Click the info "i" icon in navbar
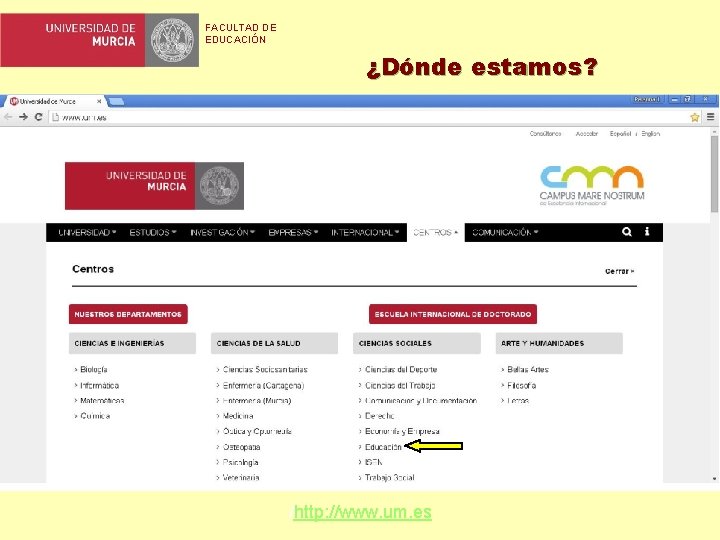The image size is (720, 540). (647, 231)
